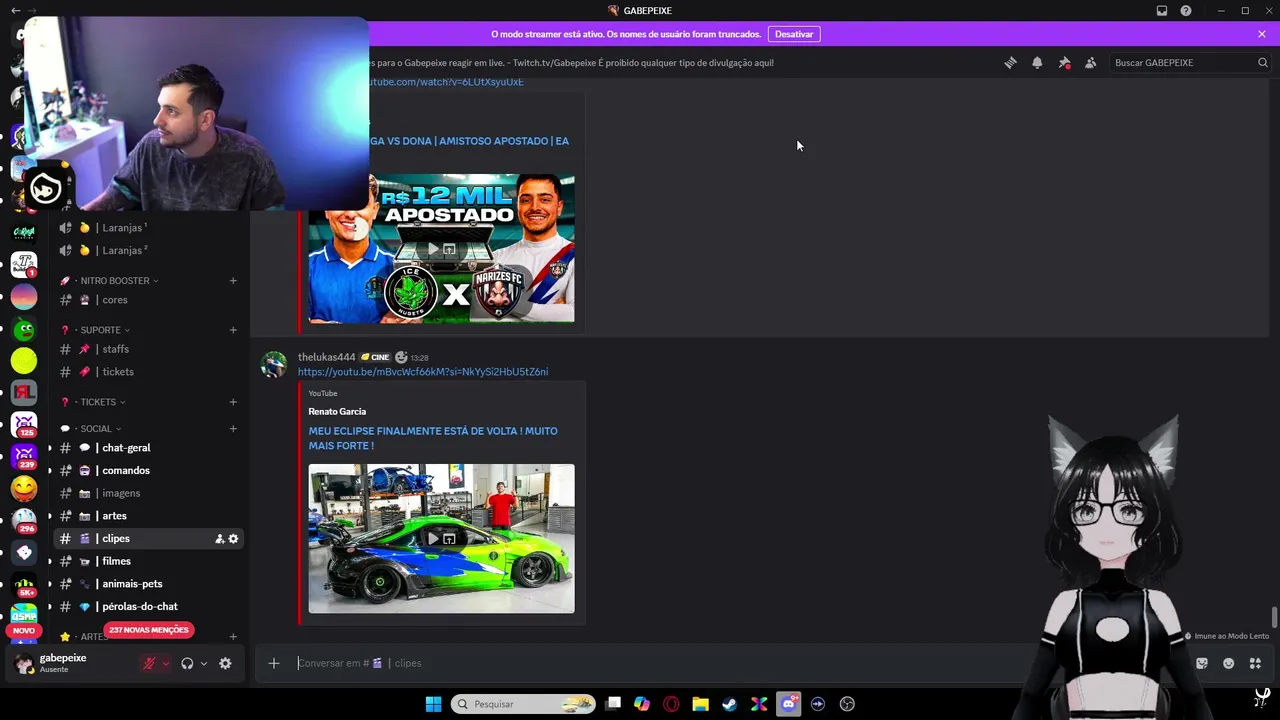The image size is (1280, 720).
Task: Toggle the member list icon
Action: point(1090,62)
